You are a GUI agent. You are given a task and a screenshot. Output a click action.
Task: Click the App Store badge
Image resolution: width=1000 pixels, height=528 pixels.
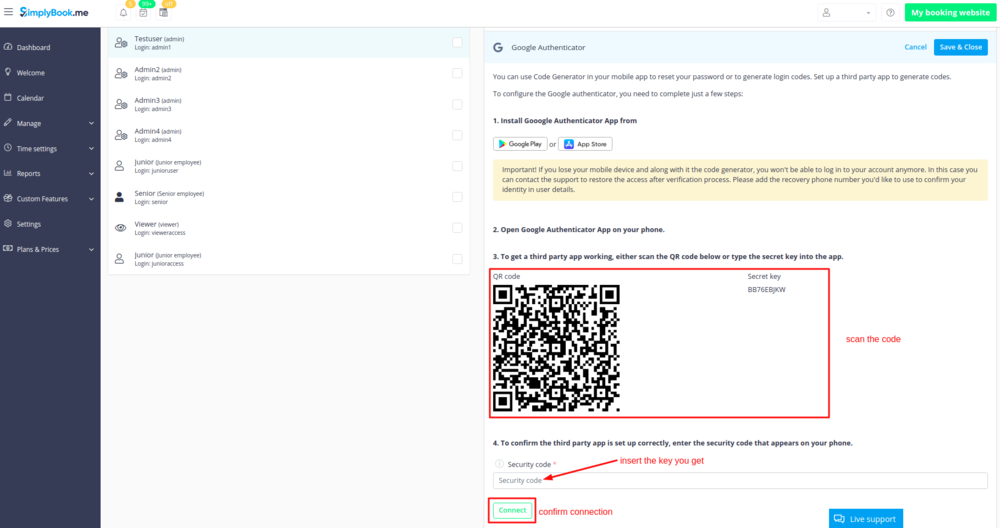[585, 144]
